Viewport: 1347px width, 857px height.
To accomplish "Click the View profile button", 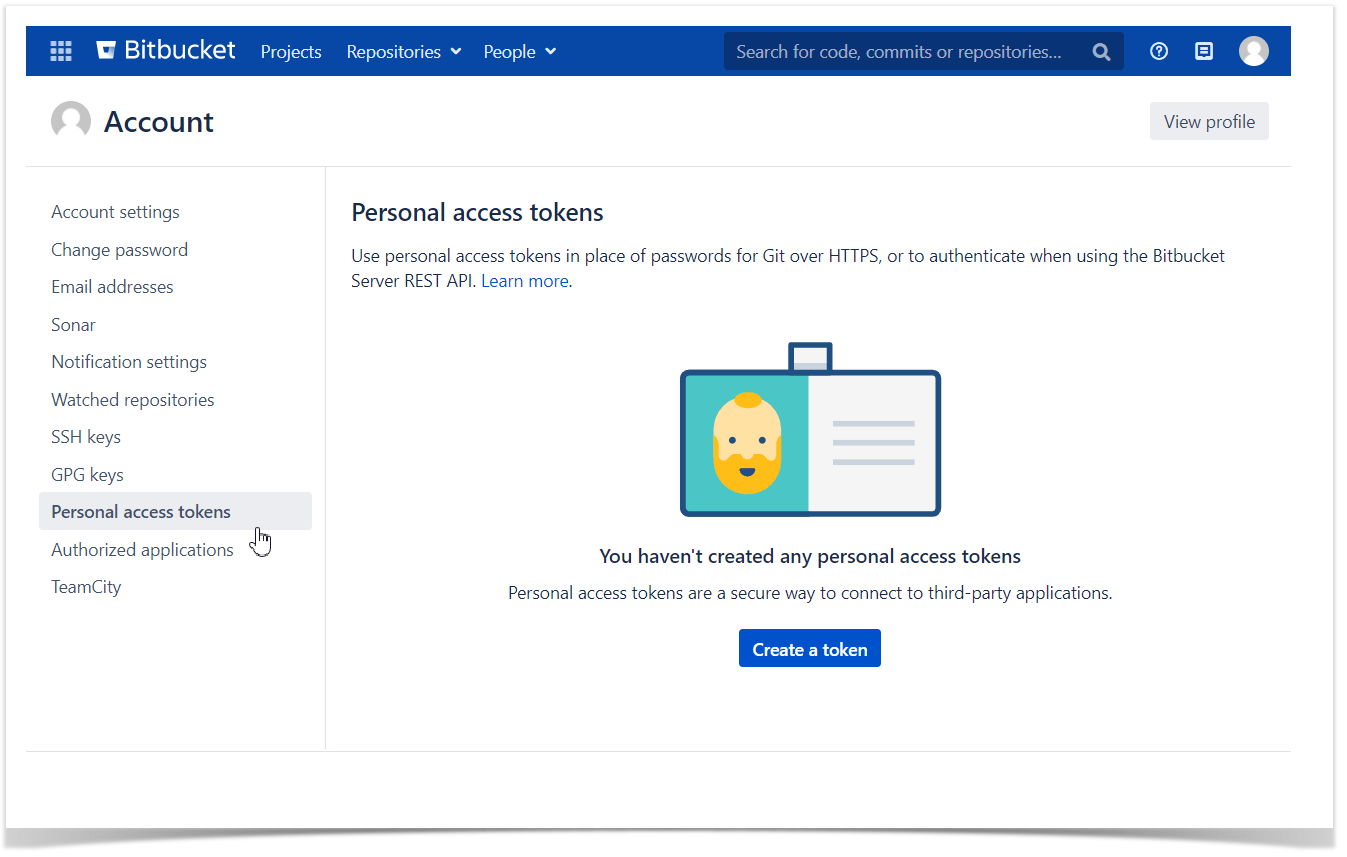I will 1208,122.
